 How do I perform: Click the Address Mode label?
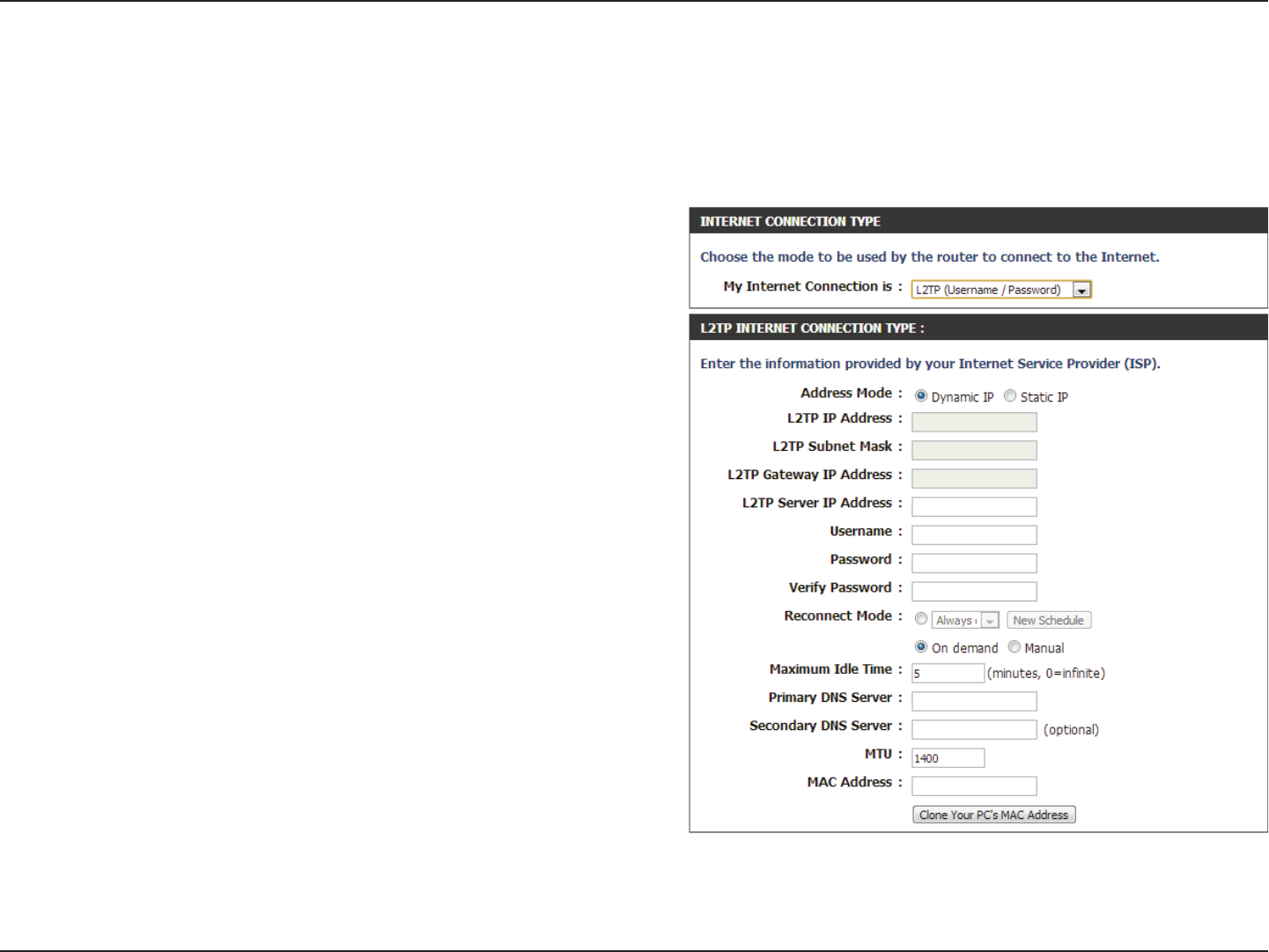click(x=852, y=393)
